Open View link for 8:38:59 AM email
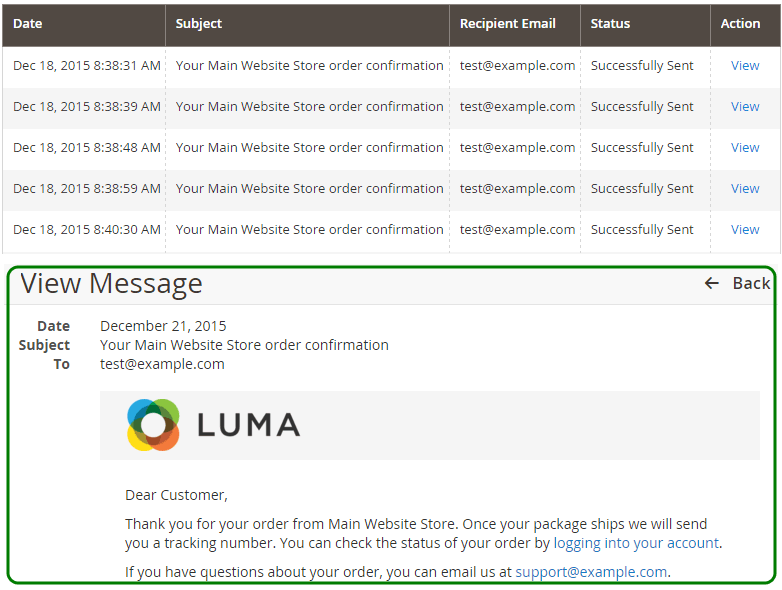The image size is (782, 590). tap(745, 188)
